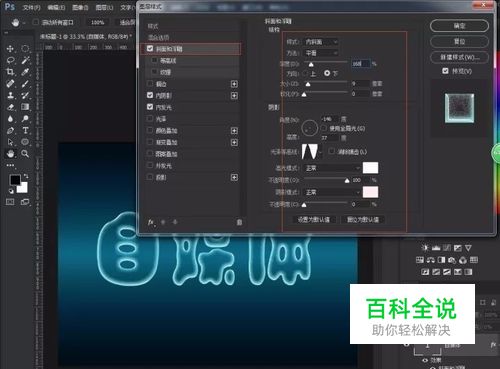Enable the 光泽 (Satin) checkbox

(150, 119)
